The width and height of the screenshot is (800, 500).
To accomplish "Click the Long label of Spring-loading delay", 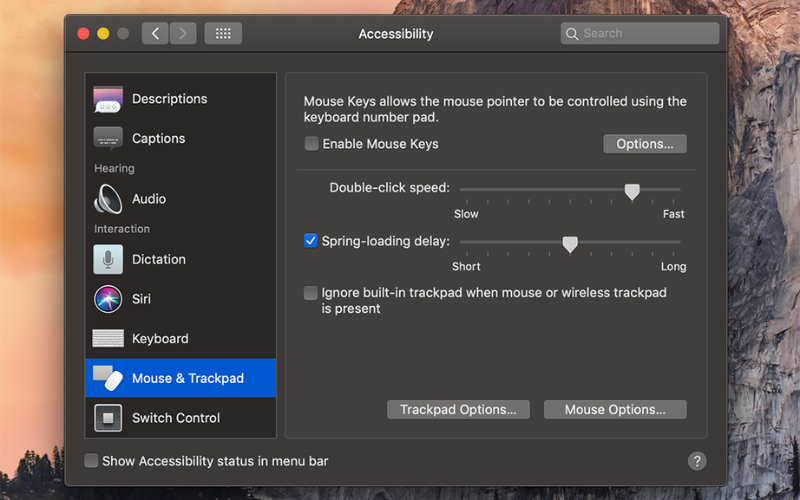I will (x=673, y=266).
